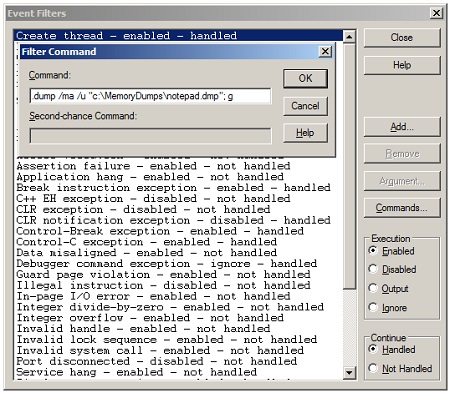Click the Second-chance Command field
Screen dimensions: 450x393
coord(150,136)
